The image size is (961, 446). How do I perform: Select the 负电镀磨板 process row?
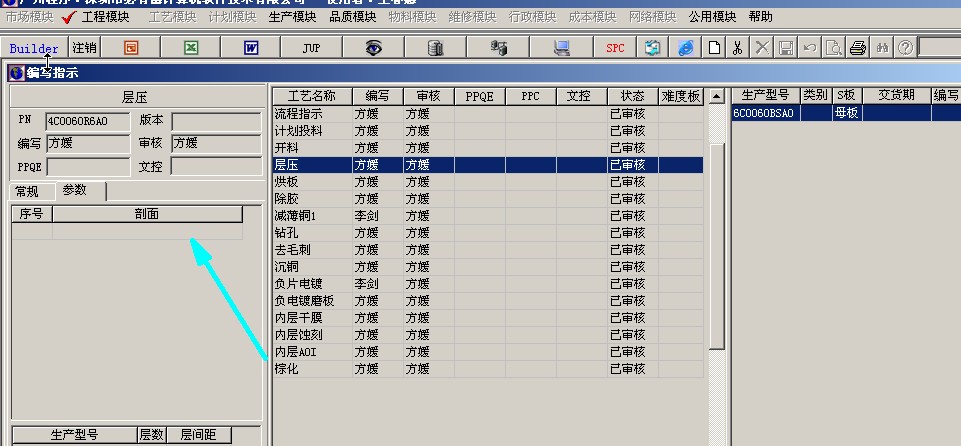pyautogui.click(x=488, y=301)
